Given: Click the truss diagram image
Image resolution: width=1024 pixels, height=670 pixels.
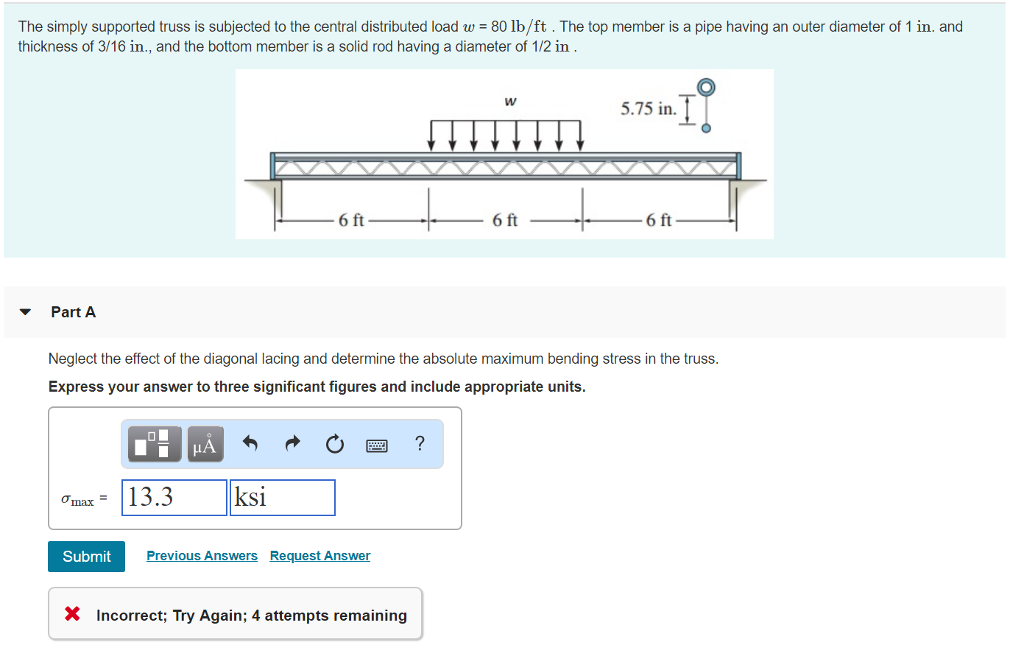Looking at the screenshot, I should (x=504, y=153).
